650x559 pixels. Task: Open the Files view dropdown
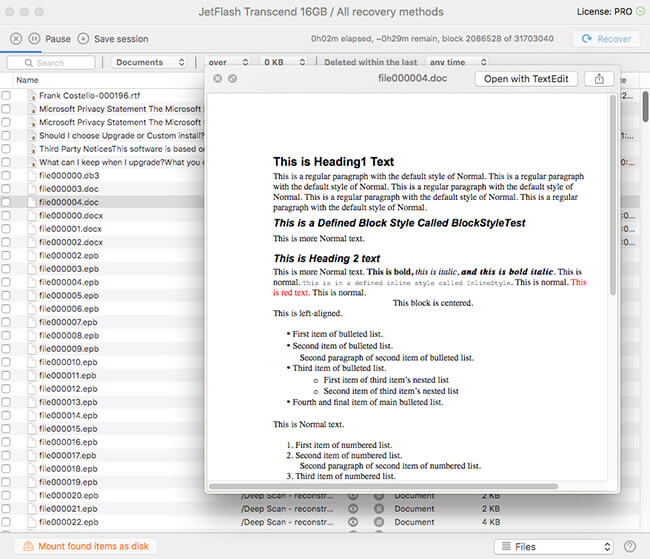(554, 547)
